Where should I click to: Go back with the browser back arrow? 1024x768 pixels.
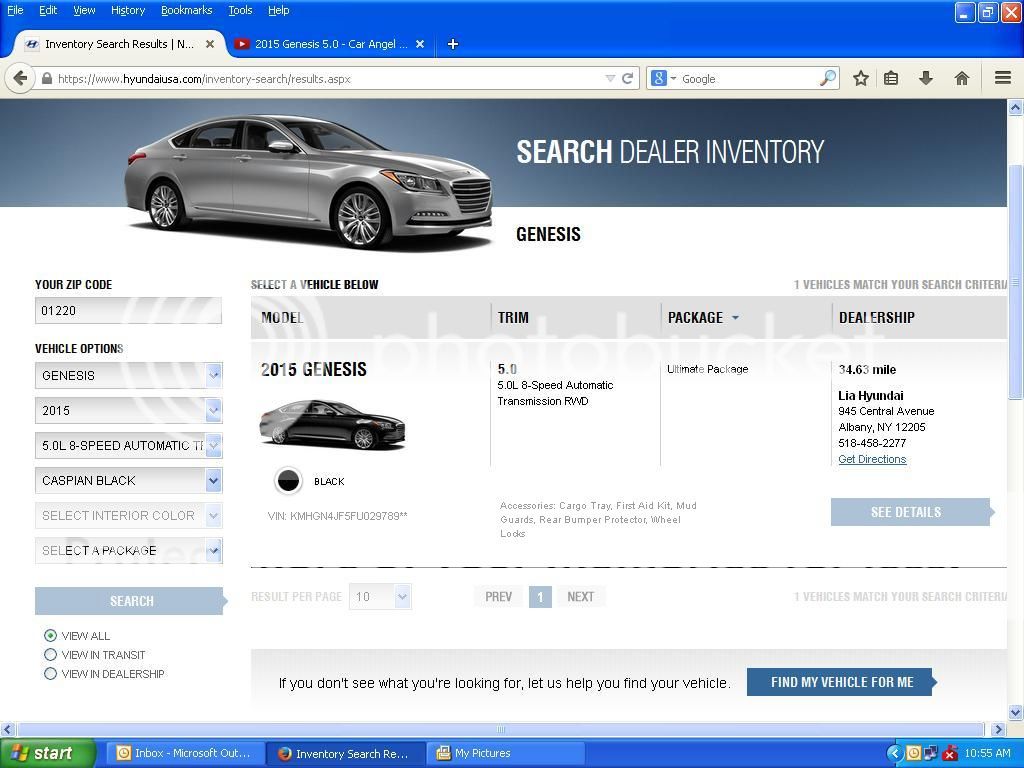click(20, 78)
